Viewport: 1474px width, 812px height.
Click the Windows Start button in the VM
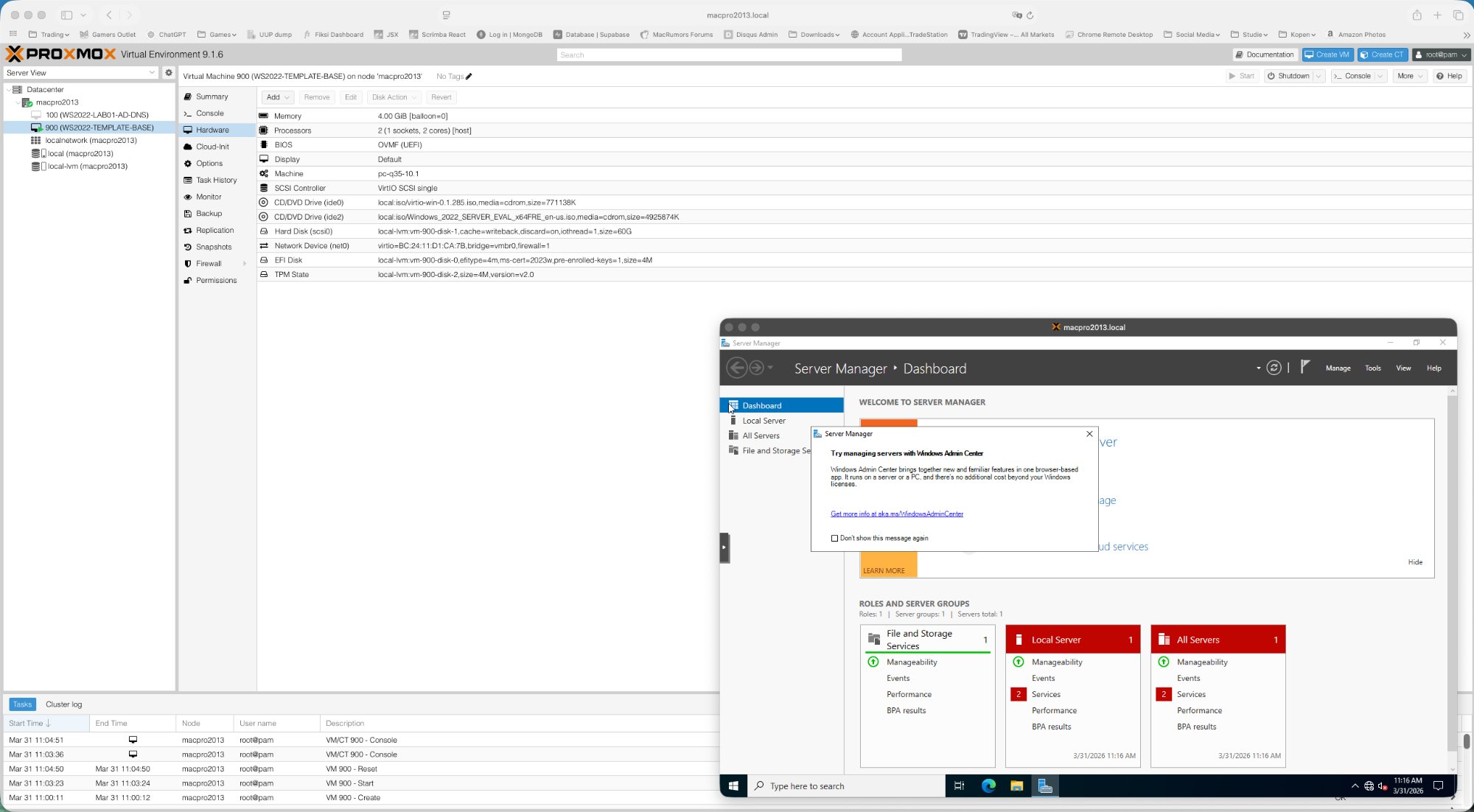733,785
